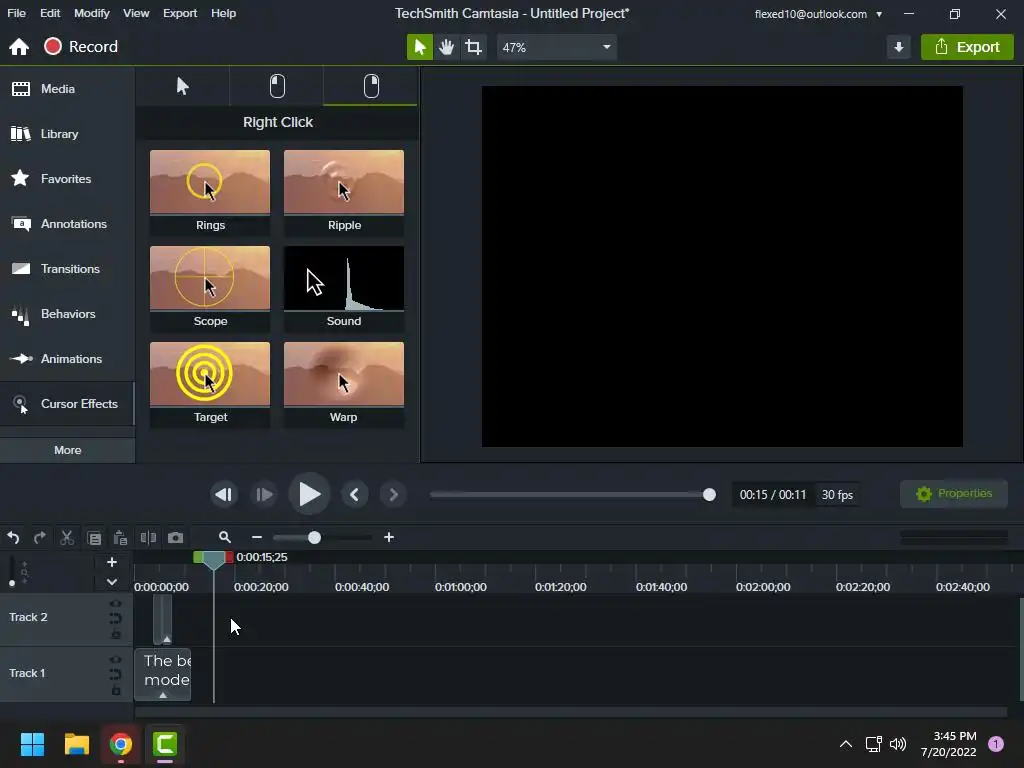
Task: Open the Cursor Effects panel
Action: [x=67, y=404]
